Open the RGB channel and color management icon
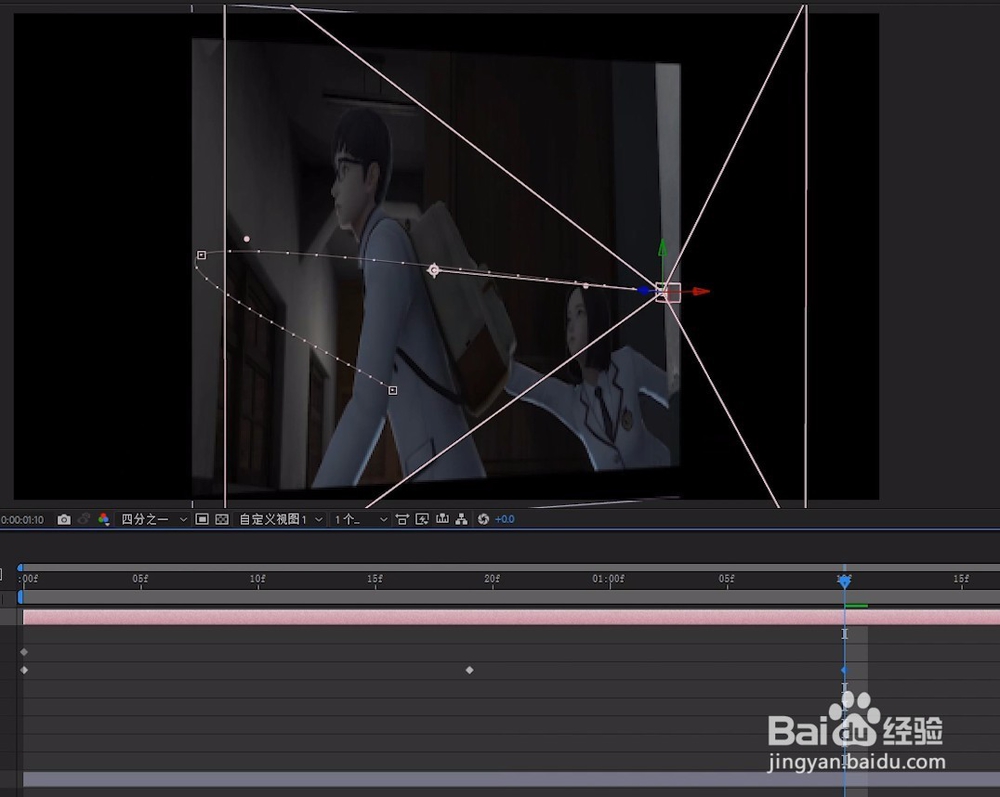 click(x=103, y=520)
